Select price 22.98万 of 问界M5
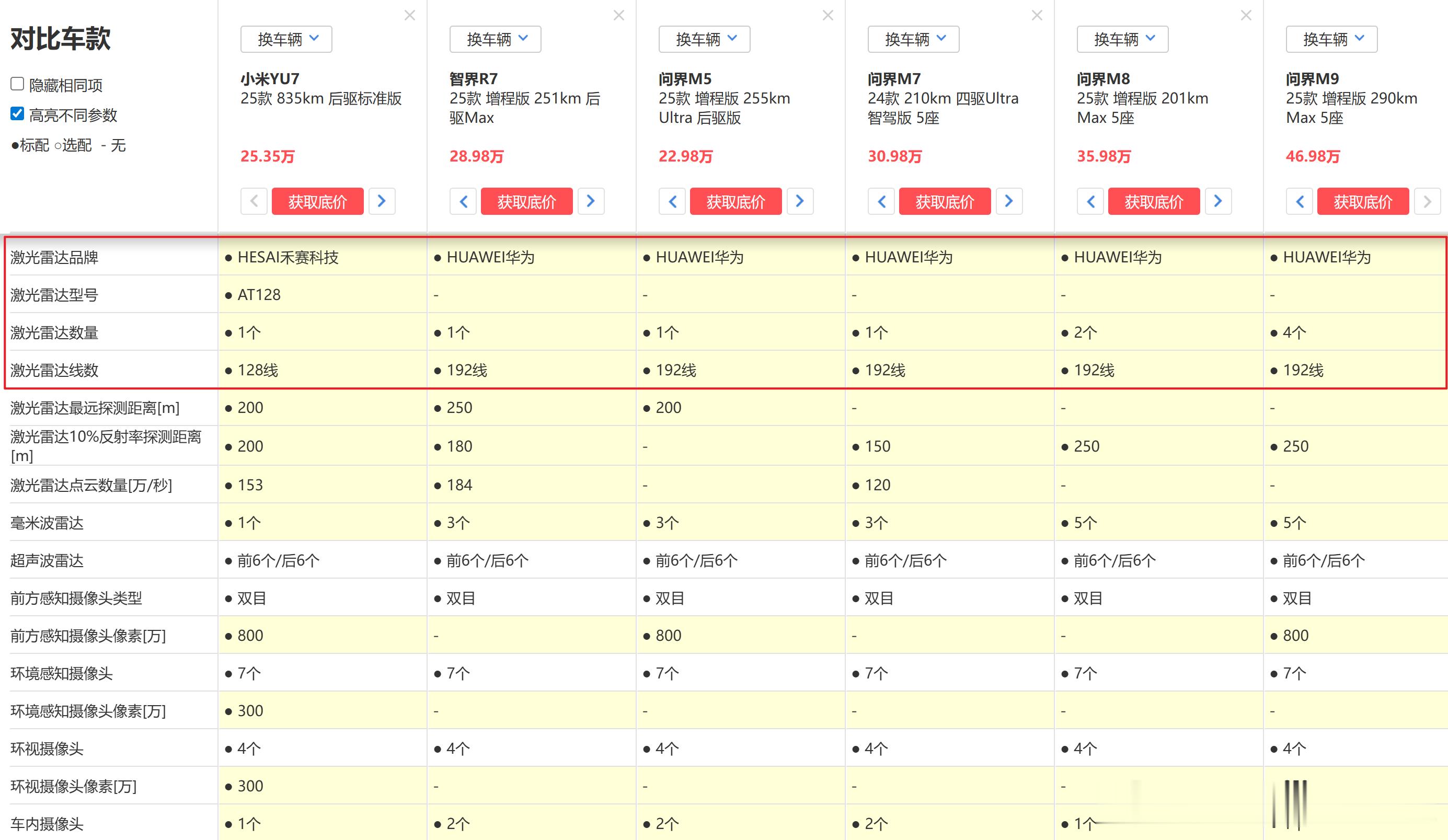This screenshot has width=1448, height=840. click(685, 156)
